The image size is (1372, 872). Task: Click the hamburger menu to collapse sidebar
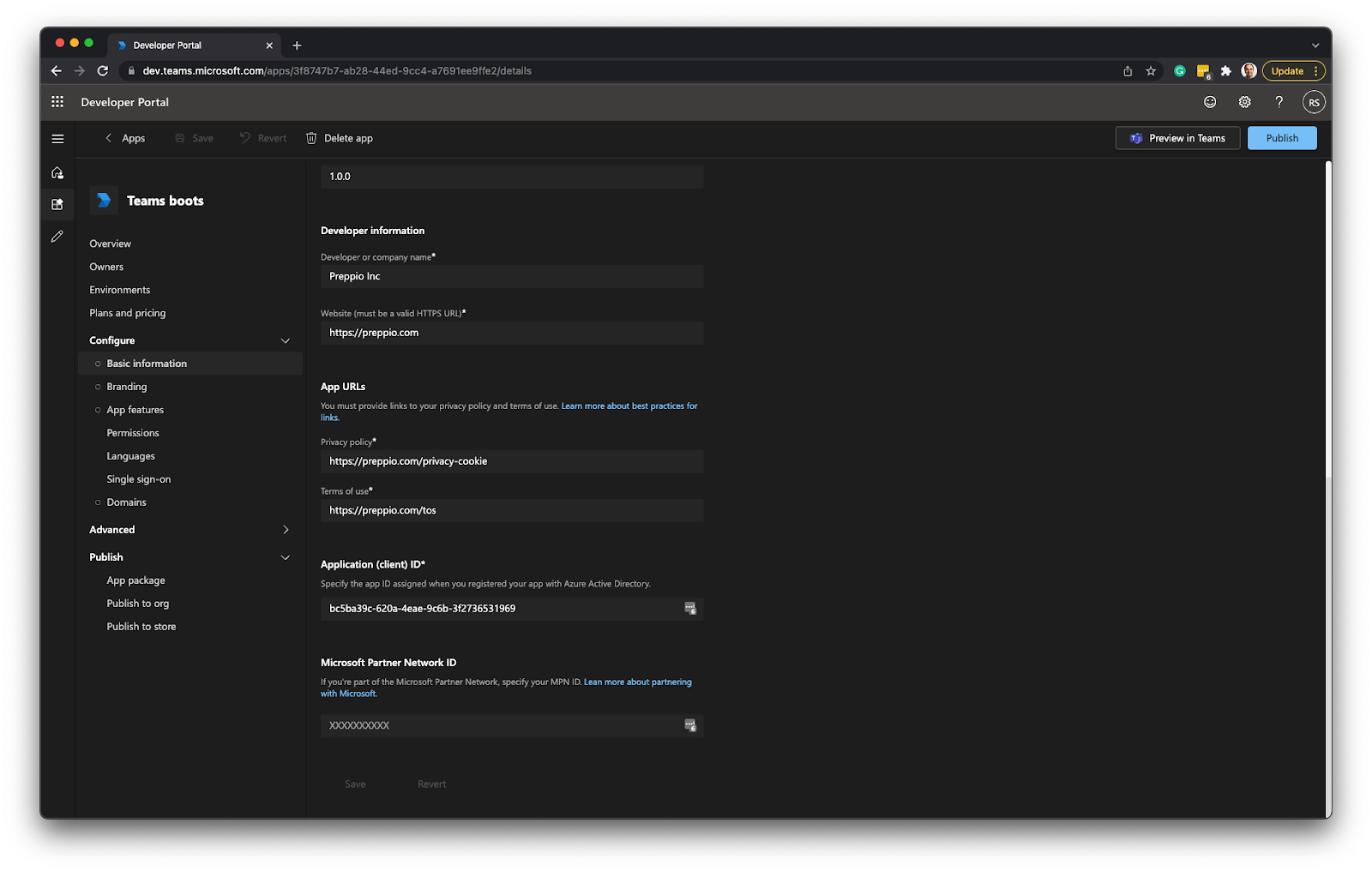click(x=57, y=138)
